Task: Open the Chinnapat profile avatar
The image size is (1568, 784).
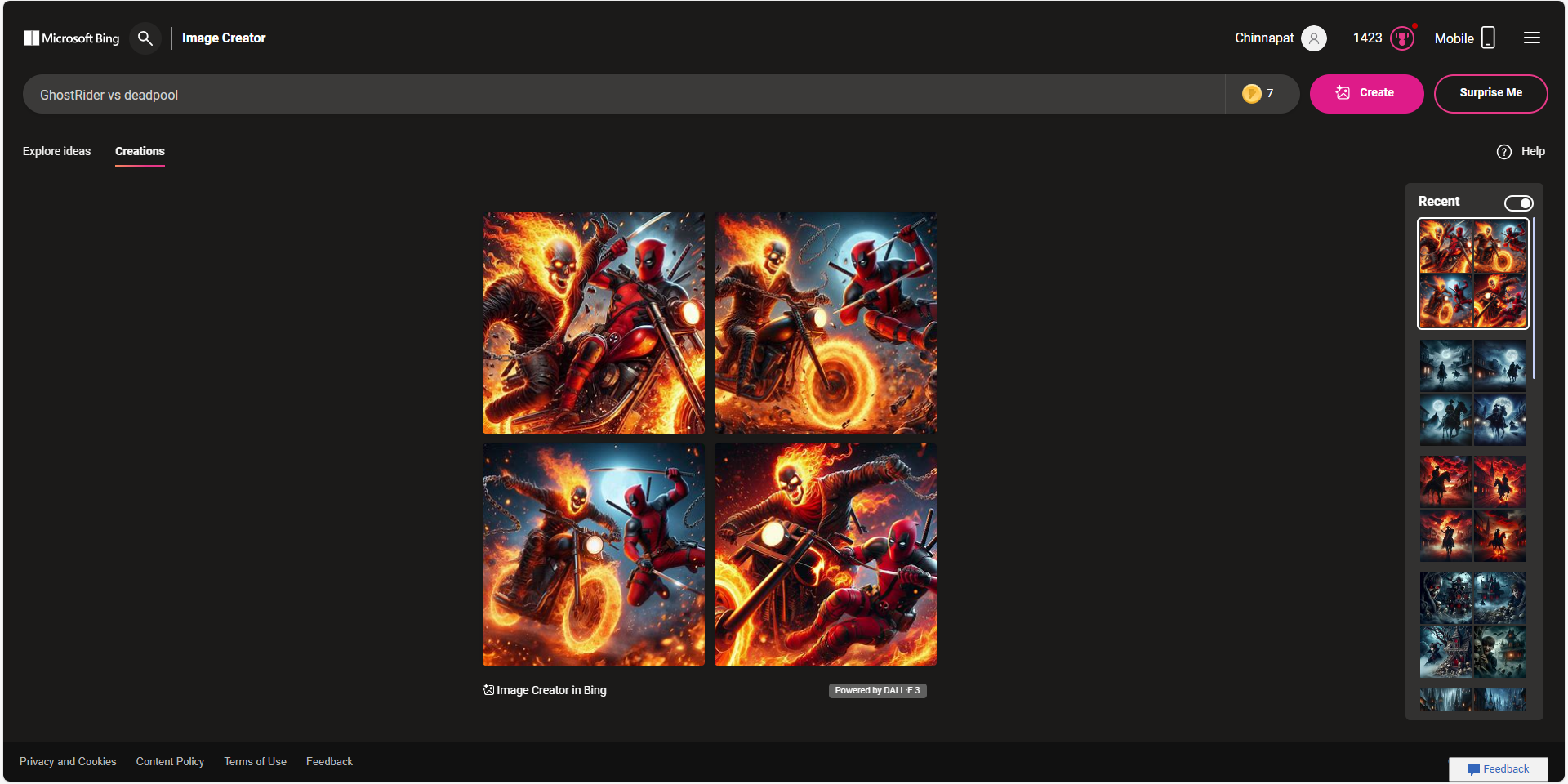Action: click(x=1313, y=38)
